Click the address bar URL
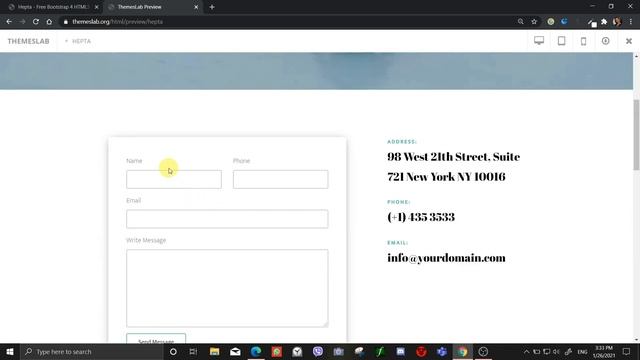The width and height of the screenshot is (640, 360). click(118, 22)
